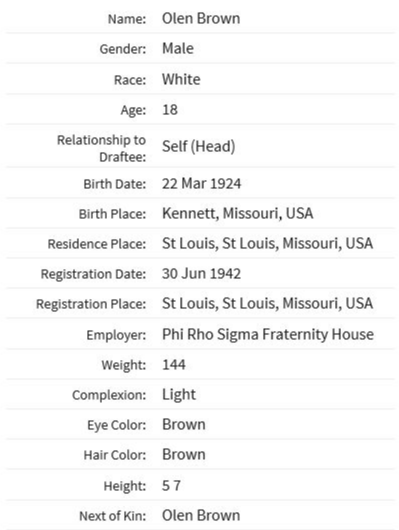Click the Complexion value Light
Viewport: 399px width, 530px height.
click(x=179, y=394)
